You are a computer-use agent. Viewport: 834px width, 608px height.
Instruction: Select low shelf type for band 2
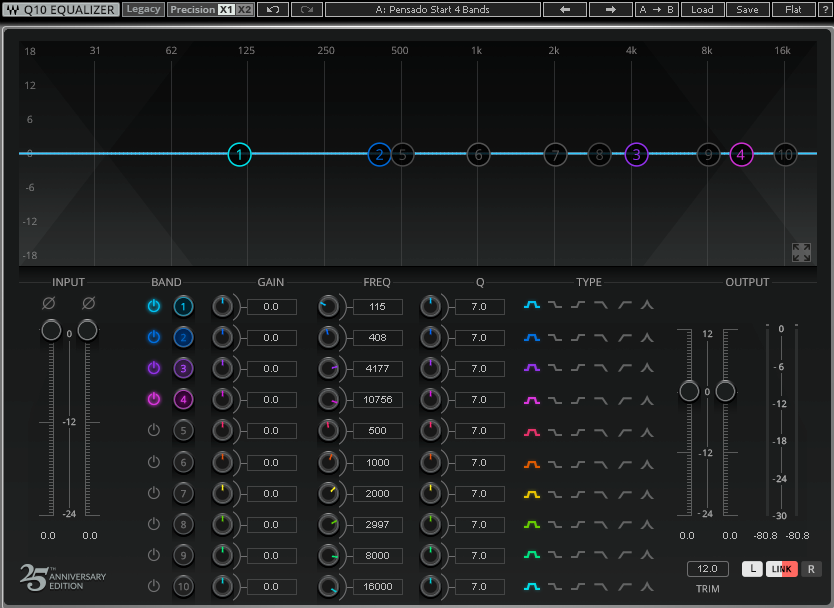(555, 337)
